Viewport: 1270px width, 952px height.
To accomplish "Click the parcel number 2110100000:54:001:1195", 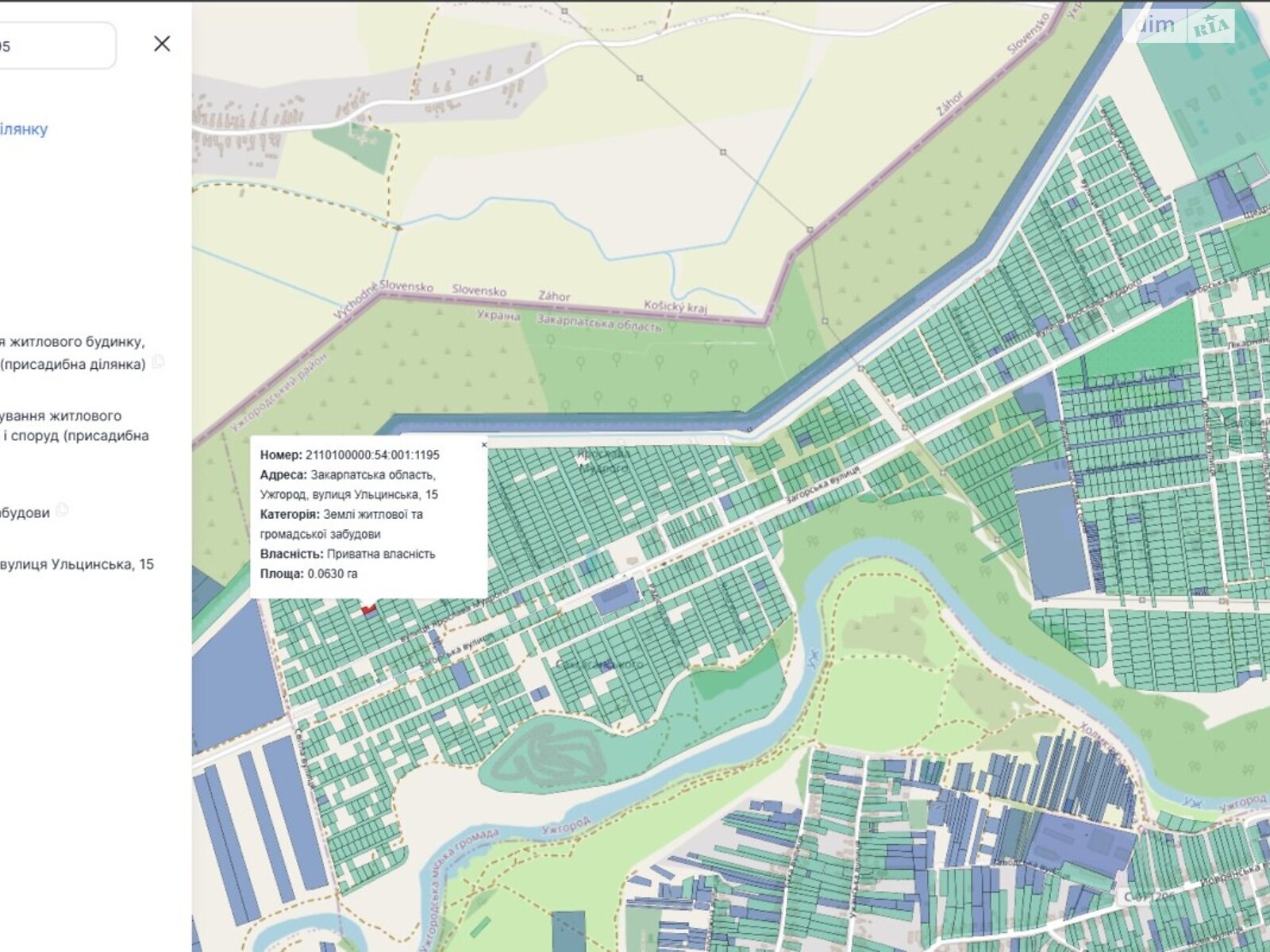I will tap(371, 455).
